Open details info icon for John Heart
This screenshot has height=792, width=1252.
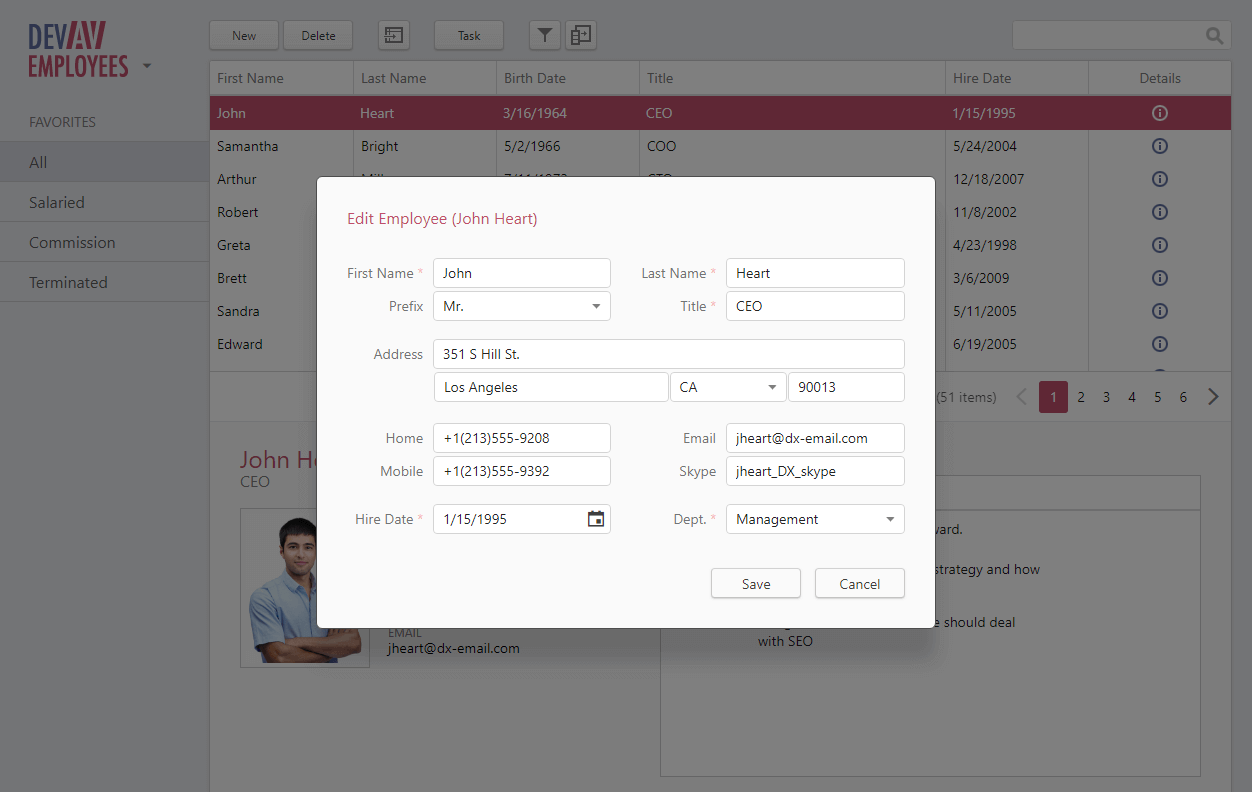pos(1160,113)
